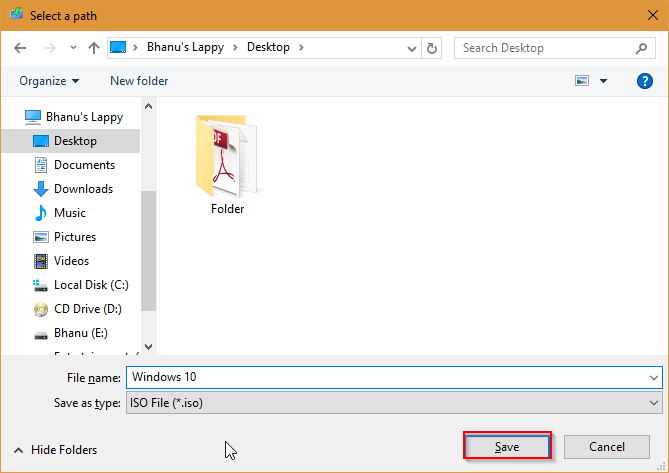Refresh the Desktop folder view

[x=432, y=48]
